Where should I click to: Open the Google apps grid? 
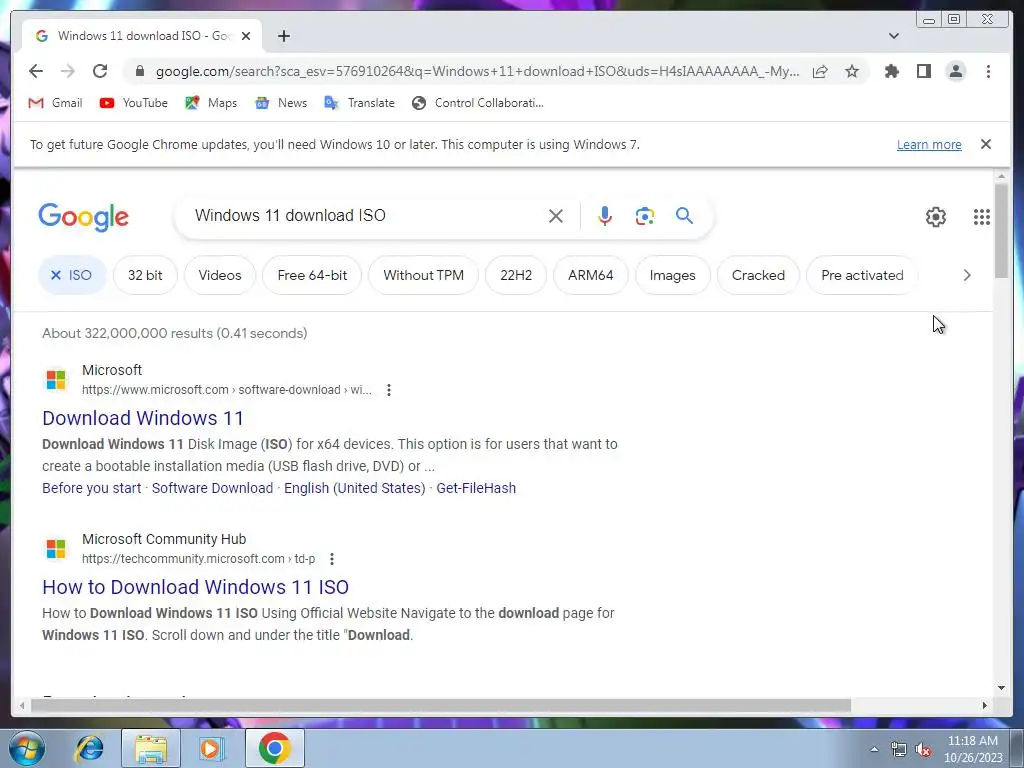tap(982, 217)
